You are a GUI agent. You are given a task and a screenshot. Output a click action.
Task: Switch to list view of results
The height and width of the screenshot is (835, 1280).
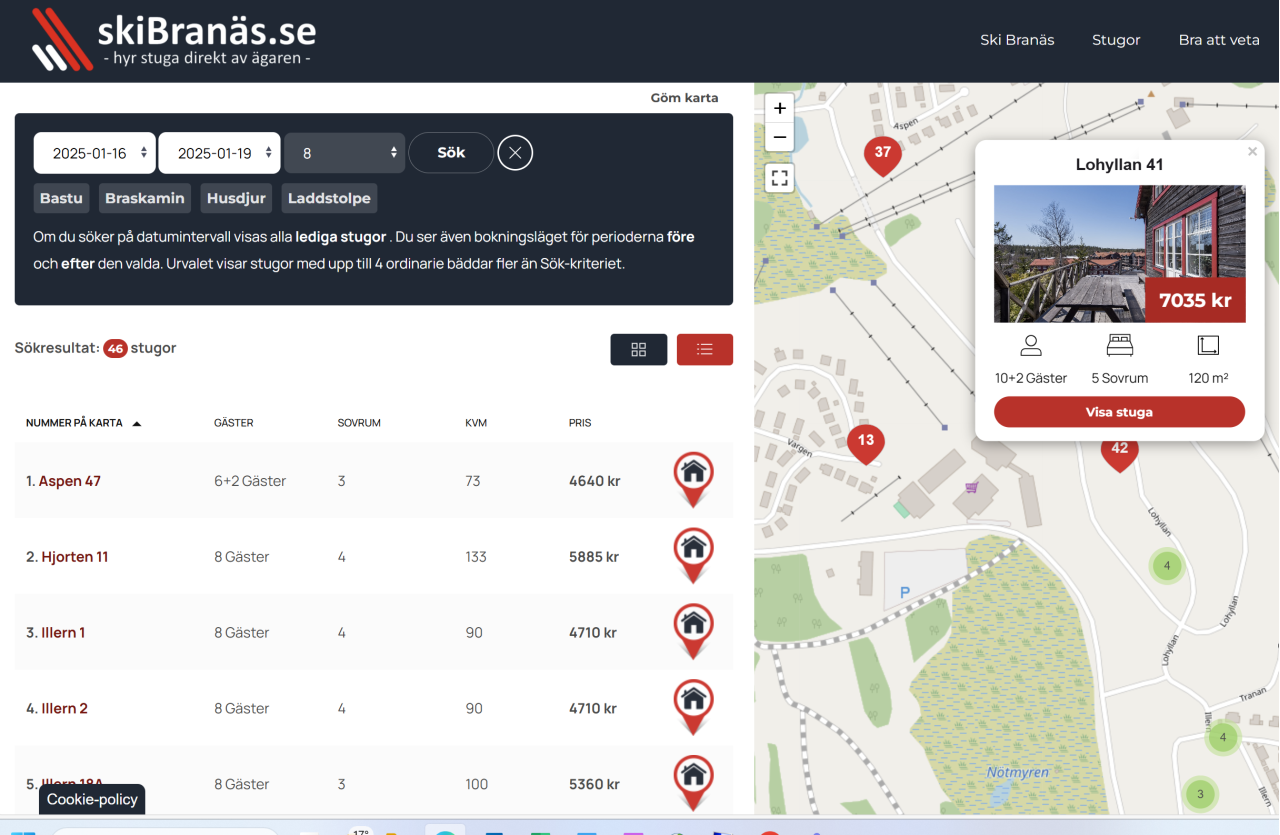tap(705, 349)
